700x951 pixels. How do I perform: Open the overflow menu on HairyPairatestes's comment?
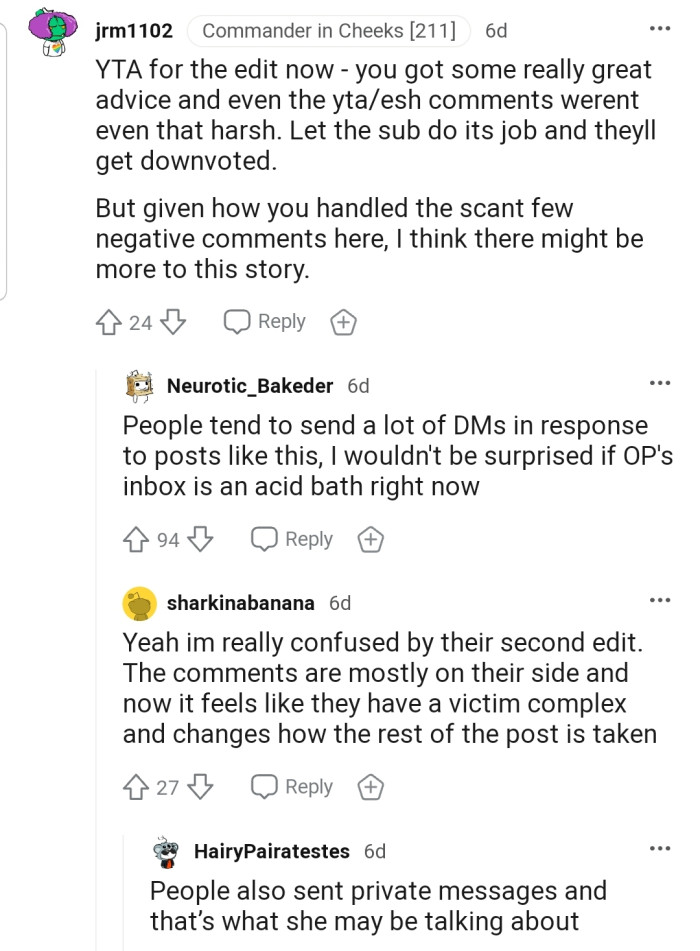point(660,849)
